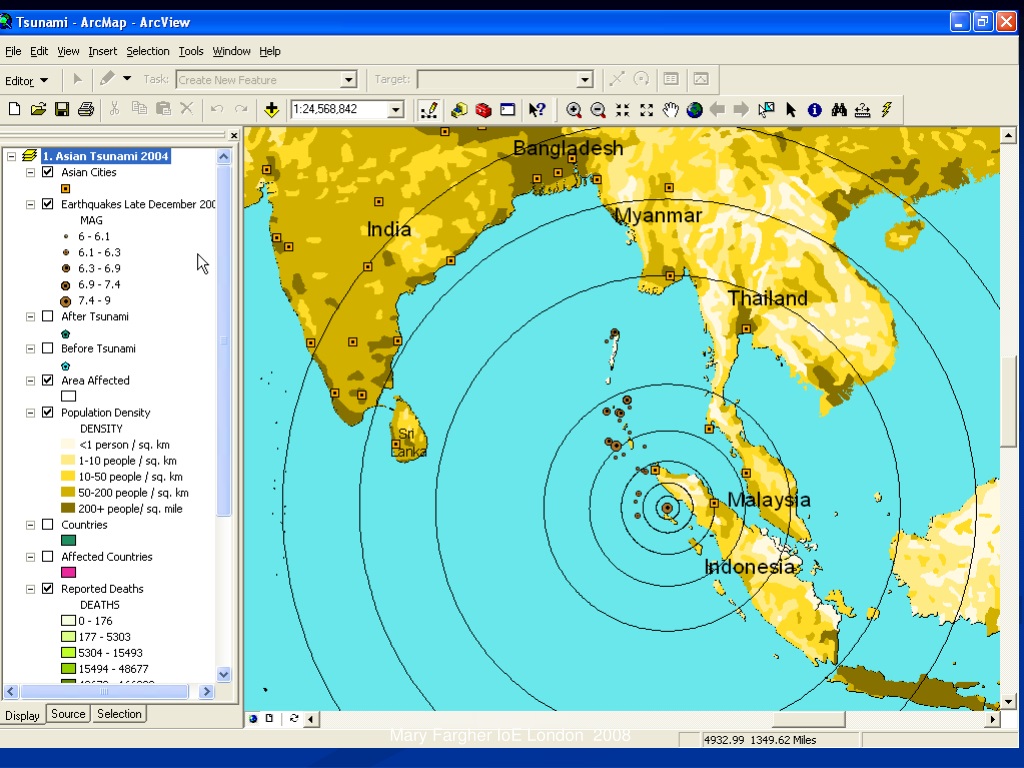
Task: Select the 1. Asian Tsunami 2004 frame title
Action: click(106, 156)
